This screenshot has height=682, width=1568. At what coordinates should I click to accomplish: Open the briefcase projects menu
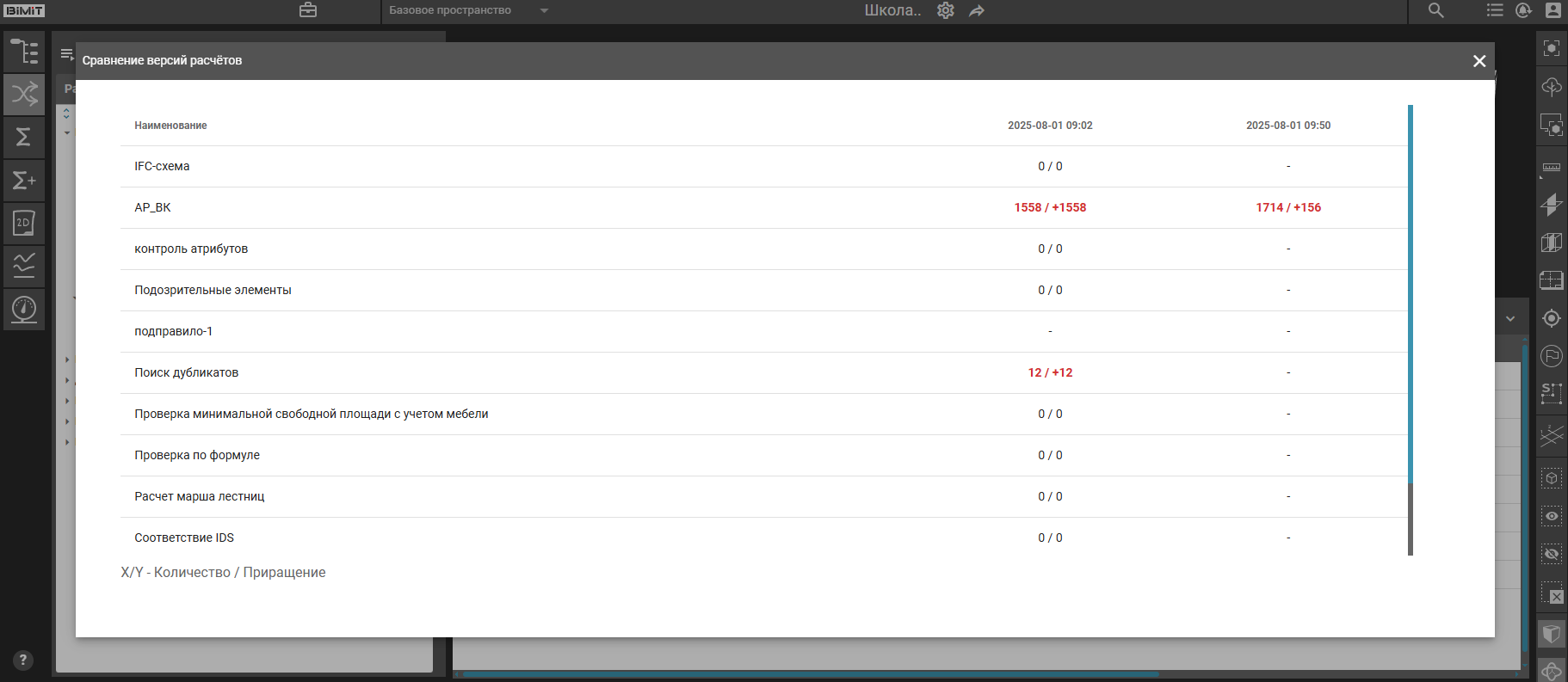pos(308,10)
